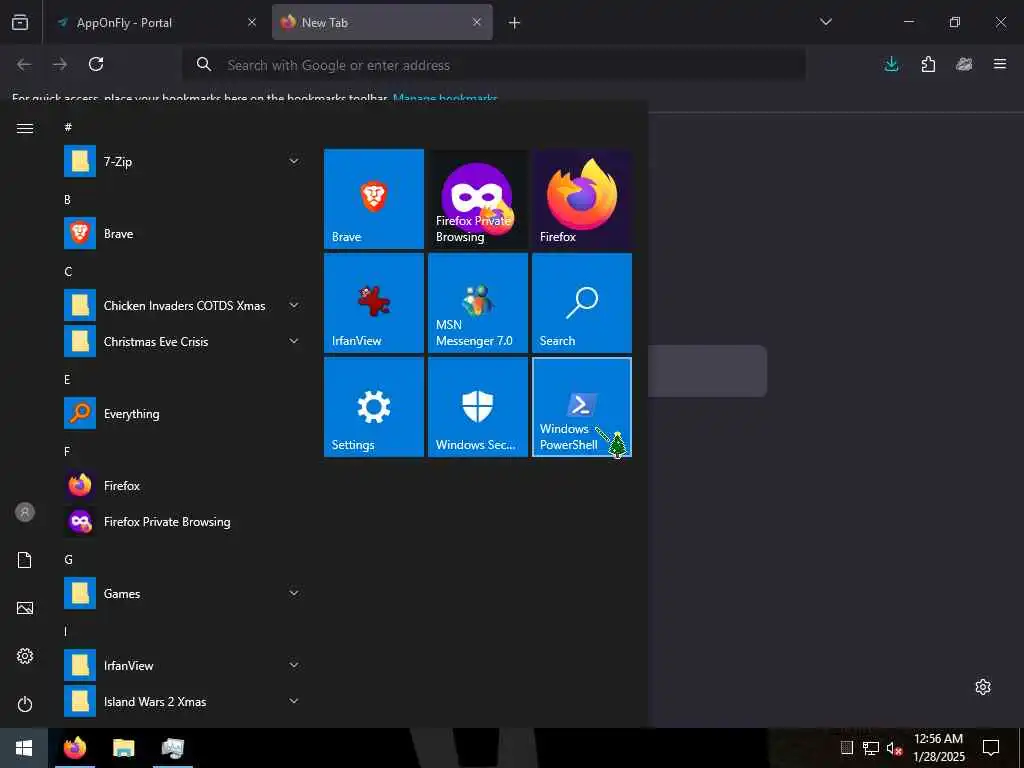The height and width of the screenshot is (768, 1024).
Task: Click the Firefox address bar
Action: pos(494,65)
